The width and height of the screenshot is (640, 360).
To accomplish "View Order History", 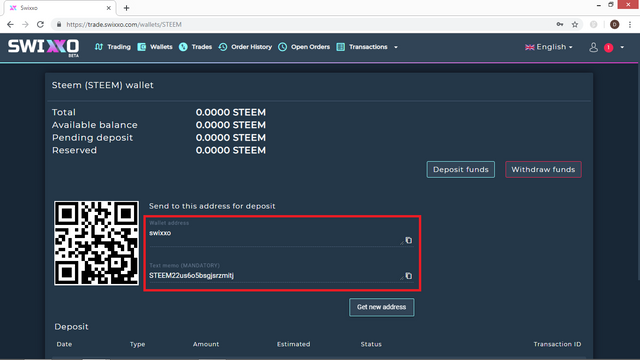I will coord(245,47).
